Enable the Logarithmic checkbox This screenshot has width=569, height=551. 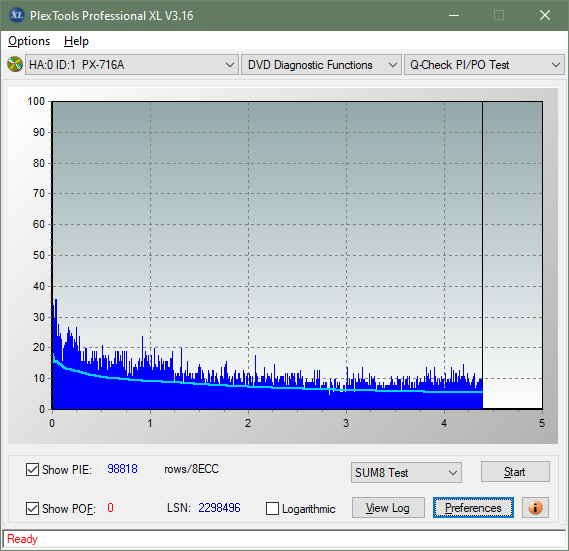click(x=272, y=509)
